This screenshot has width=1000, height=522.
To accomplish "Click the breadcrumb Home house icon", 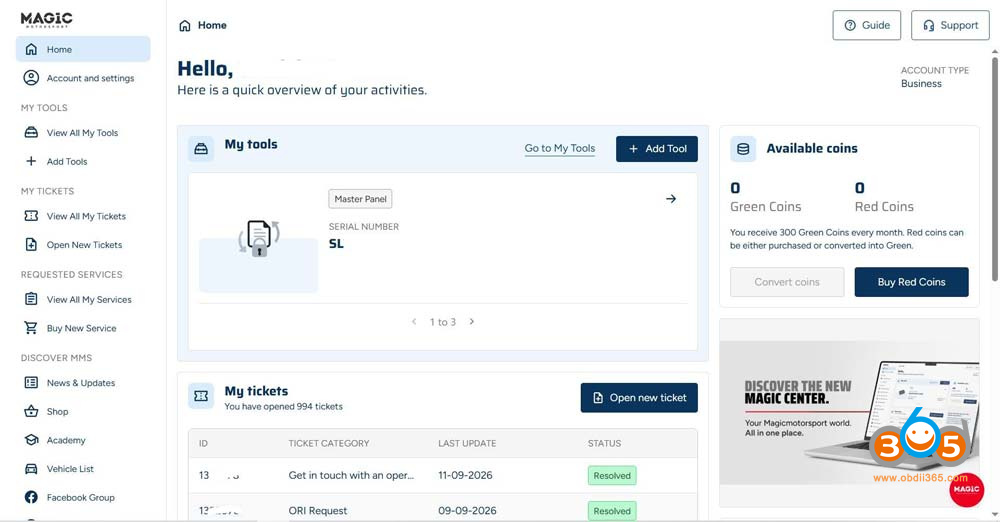I will [x=185, y=26].
